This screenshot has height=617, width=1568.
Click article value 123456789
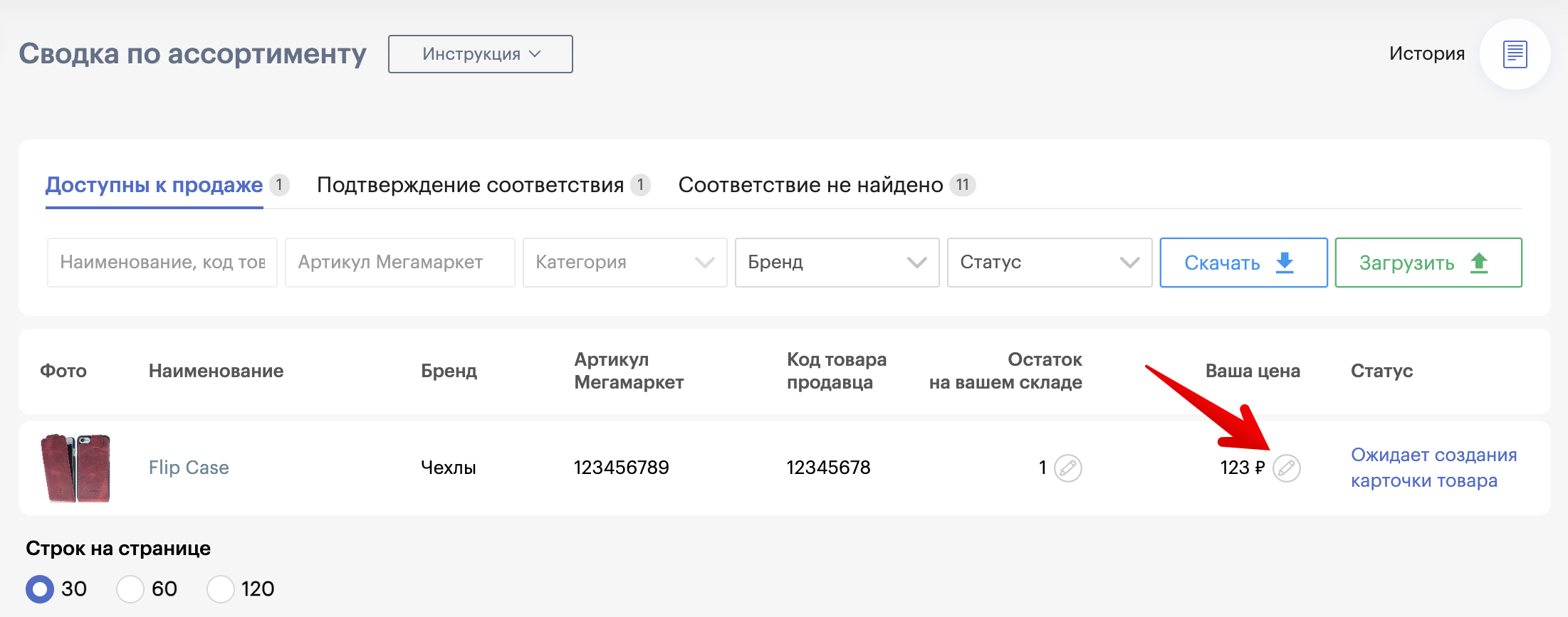pyautogui.click(x=622, y=468)
